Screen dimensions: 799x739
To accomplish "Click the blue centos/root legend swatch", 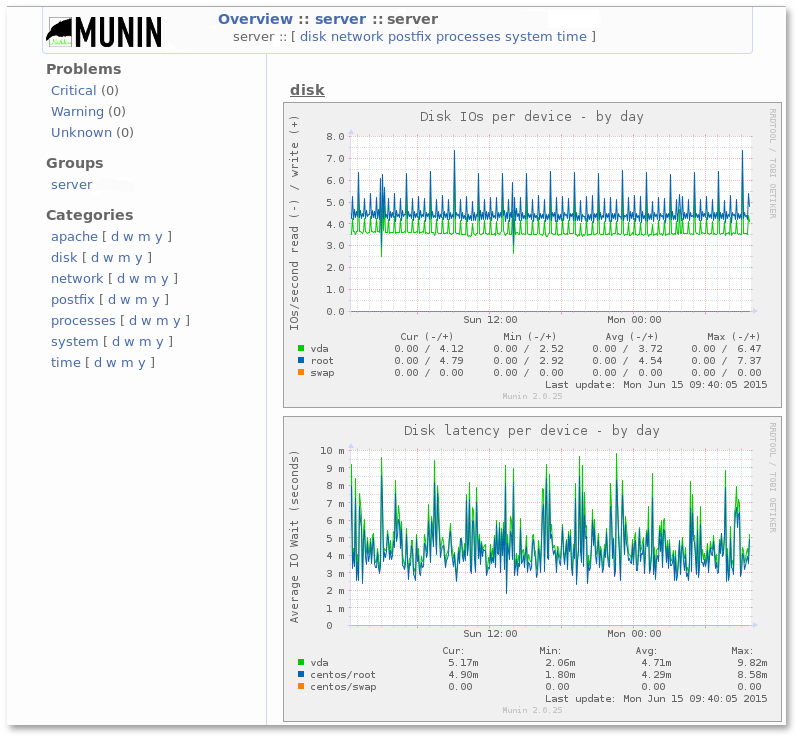I will [x=301, y=674].
